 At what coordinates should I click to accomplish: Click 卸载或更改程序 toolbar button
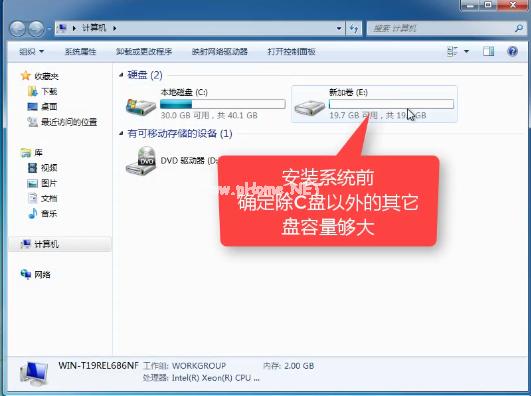[144, 51]
